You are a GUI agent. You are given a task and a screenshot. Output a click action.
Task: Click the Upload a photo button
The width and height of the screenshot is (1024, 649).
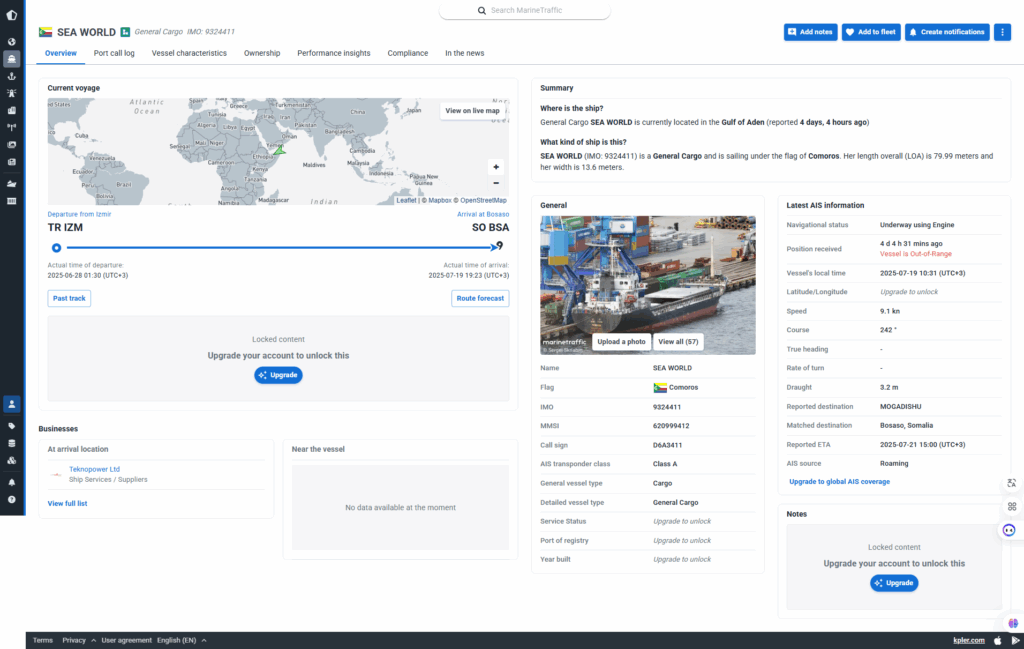click(621, 342)
